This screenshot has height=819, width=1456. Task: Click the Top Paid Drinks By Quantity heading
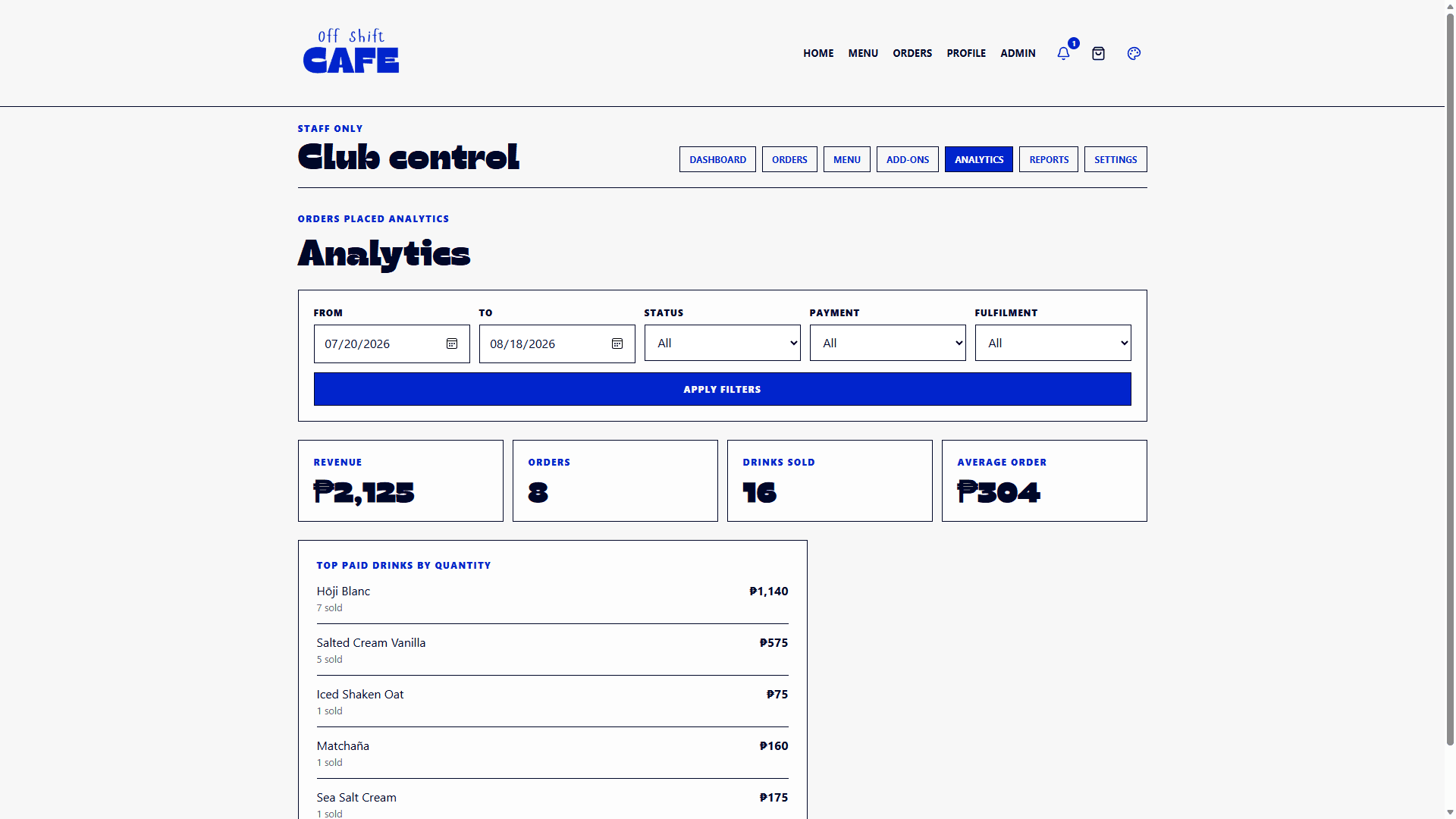pos(403,566)
